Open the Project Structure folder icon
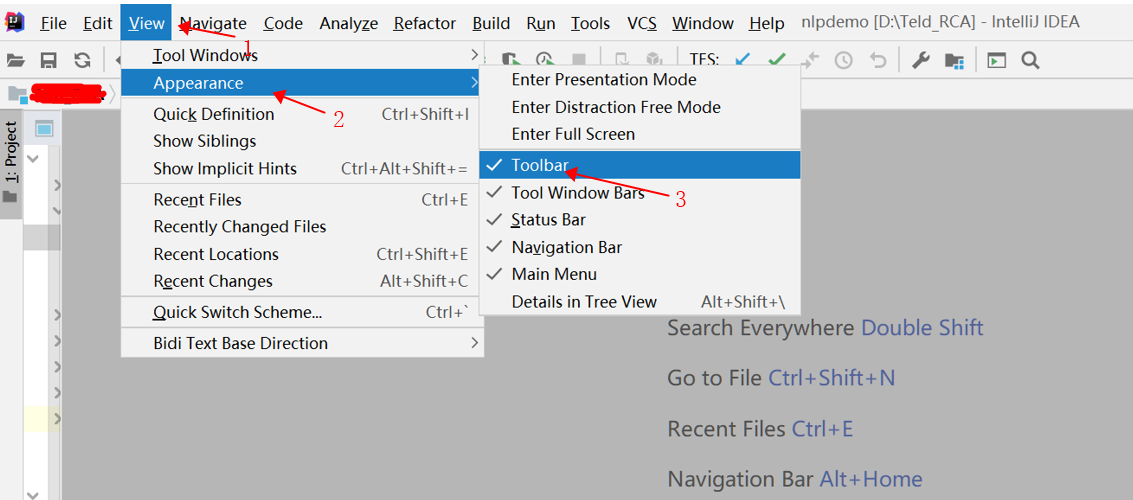This screenshot has width=1133, height=500. (x=954, y=60)
